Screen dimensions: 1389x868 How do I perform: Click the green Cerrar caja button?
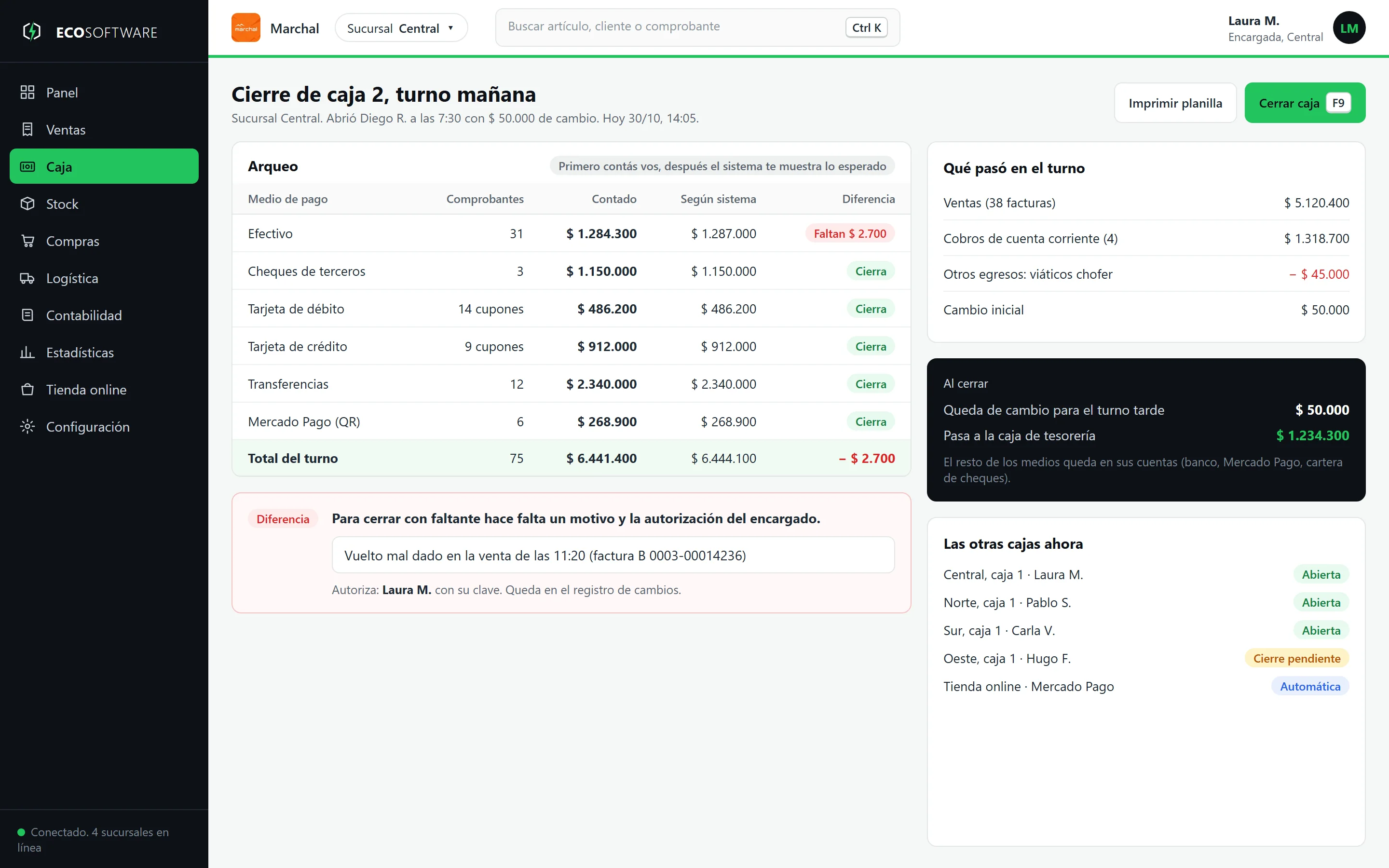coord(1305,103)
